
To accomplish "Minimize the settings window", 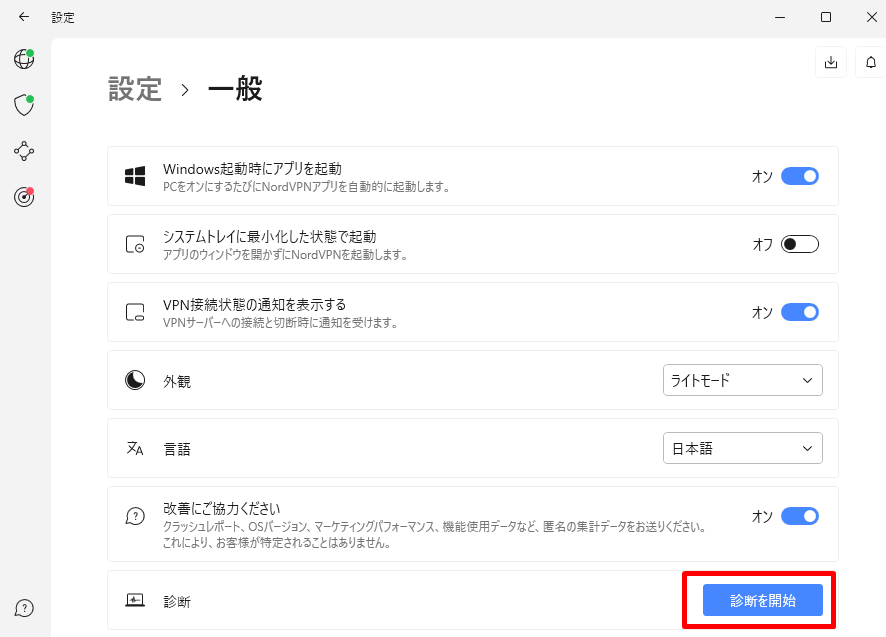I will [780, 17].
